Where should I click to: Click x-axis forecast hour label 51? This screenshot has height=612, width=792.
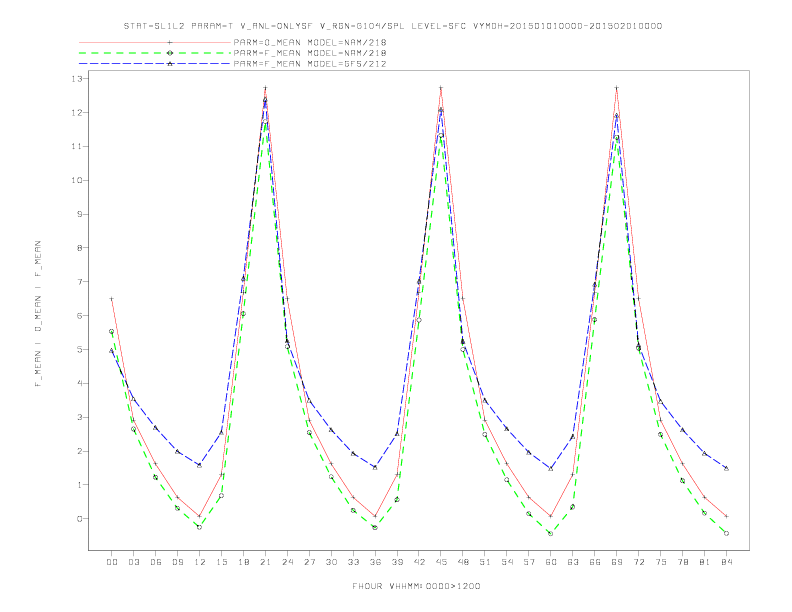click(x=485, y=562)
